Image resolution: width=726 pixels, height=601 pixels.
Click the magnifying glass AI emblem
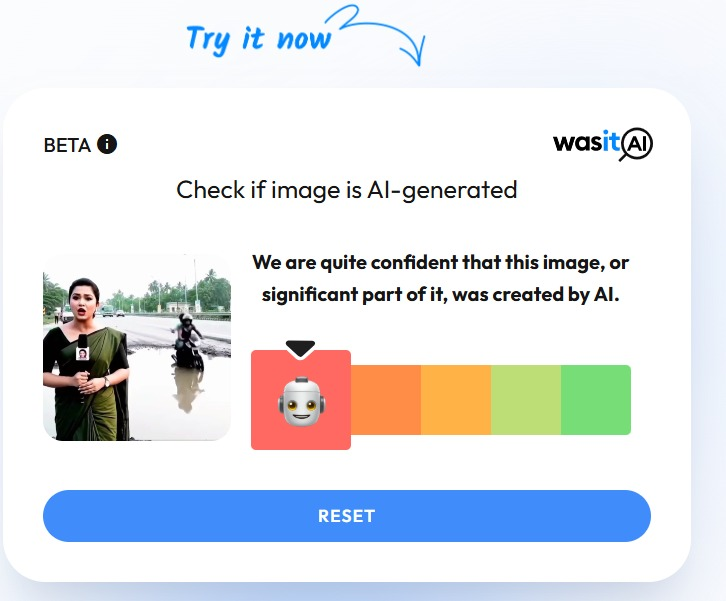636,144
